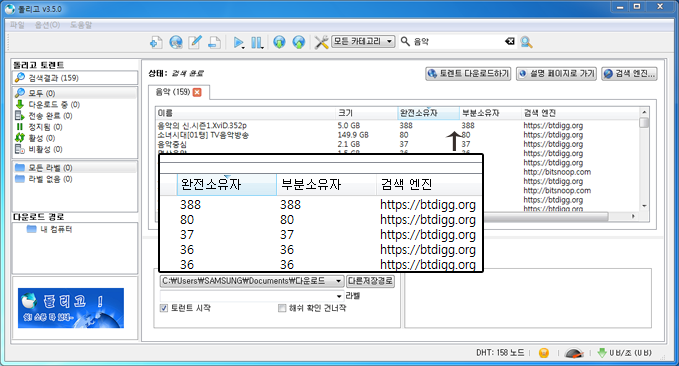
Task: Click the DHT: 158 노드 status text
Action: pos(500,353)
